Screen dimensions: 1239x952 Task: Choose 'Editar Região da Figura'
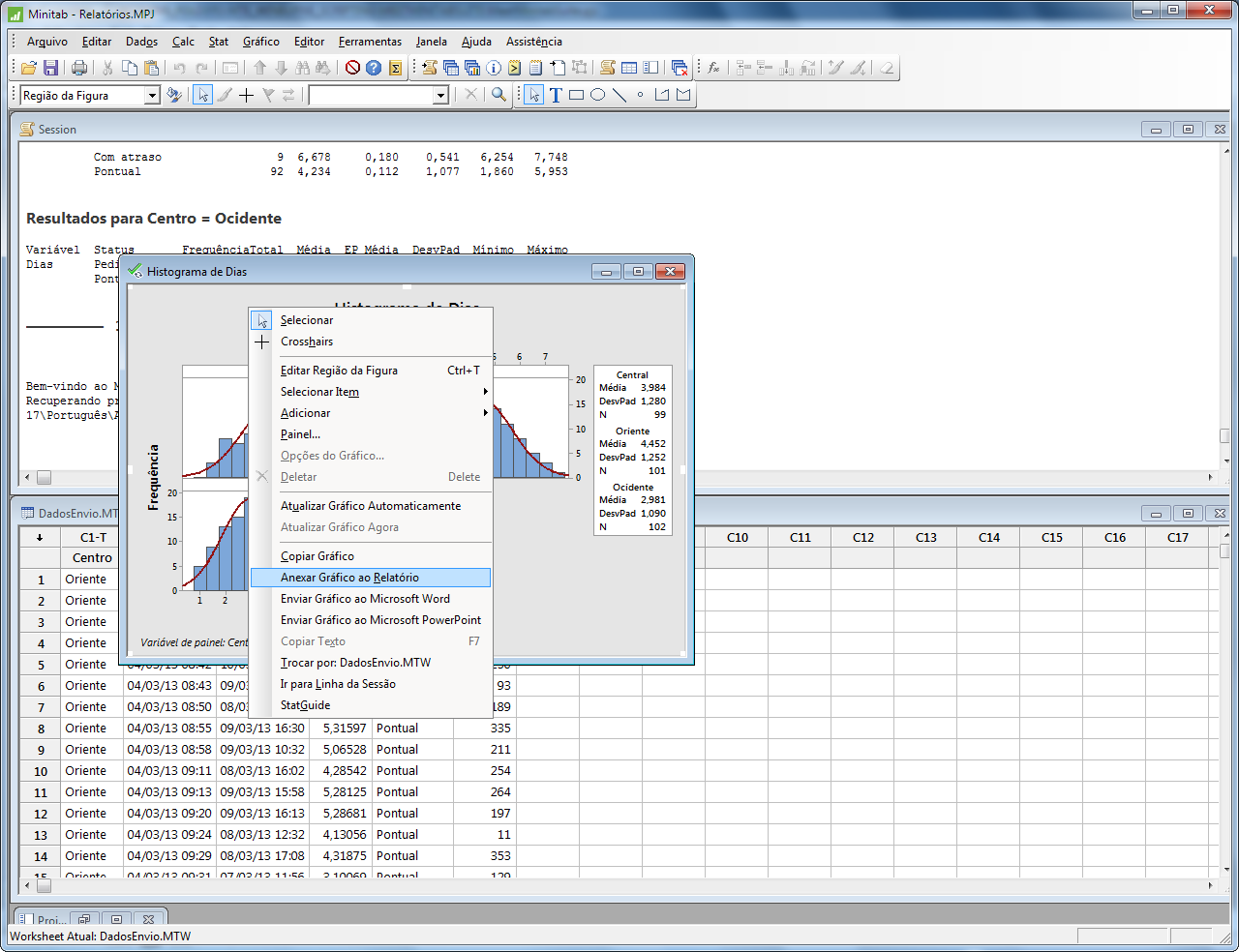point(371,371)
